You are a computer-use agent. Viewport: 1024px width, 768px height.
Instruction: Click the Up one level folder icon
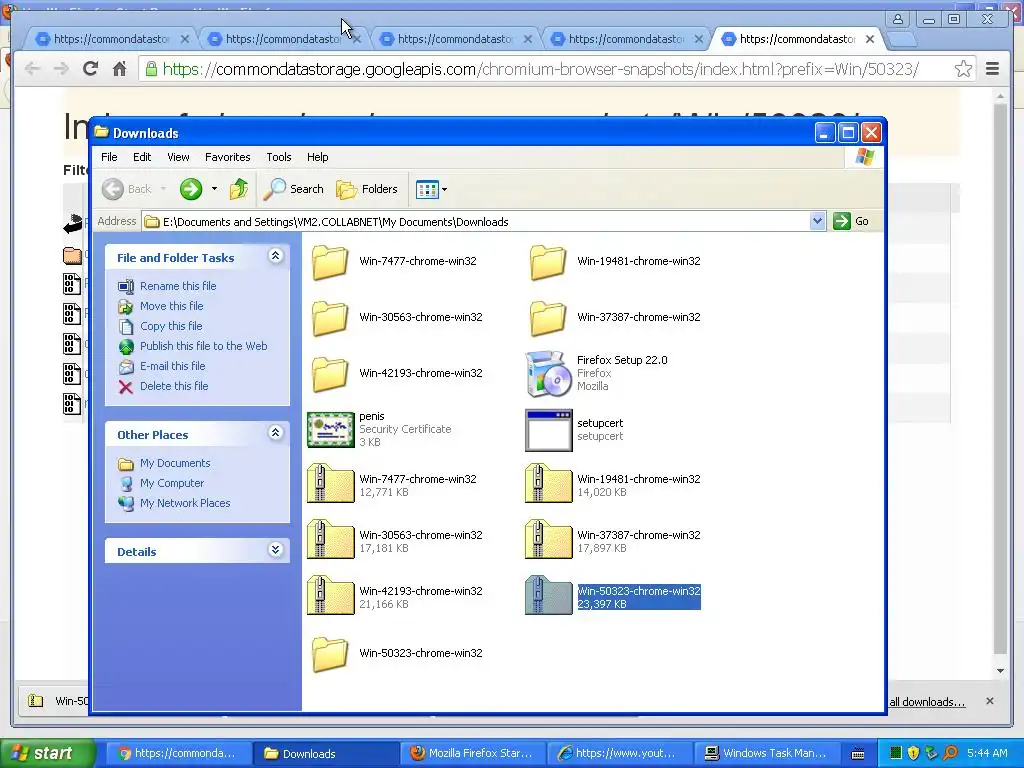239,189
